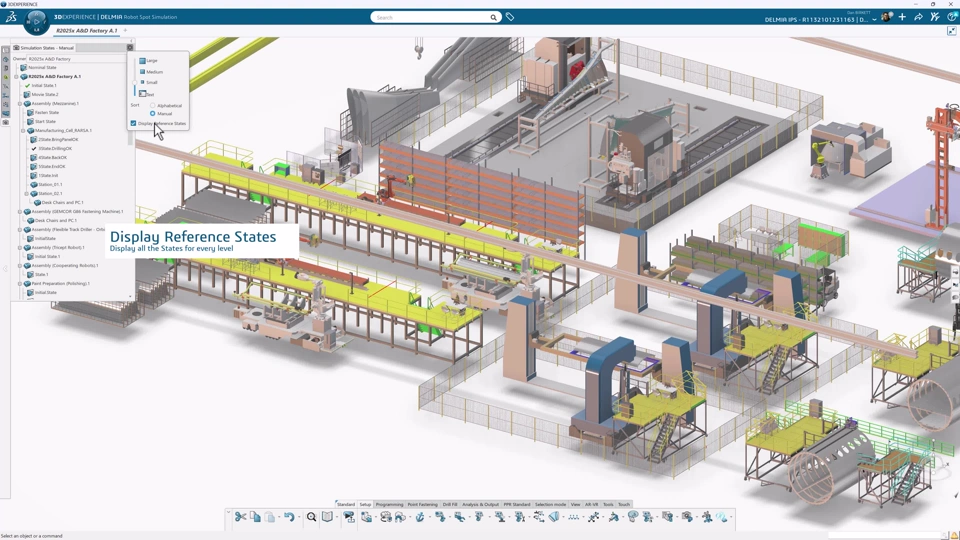Switch to the Setup tab
960x540 pixels.
pyautogui.click(x=365, y=504)
